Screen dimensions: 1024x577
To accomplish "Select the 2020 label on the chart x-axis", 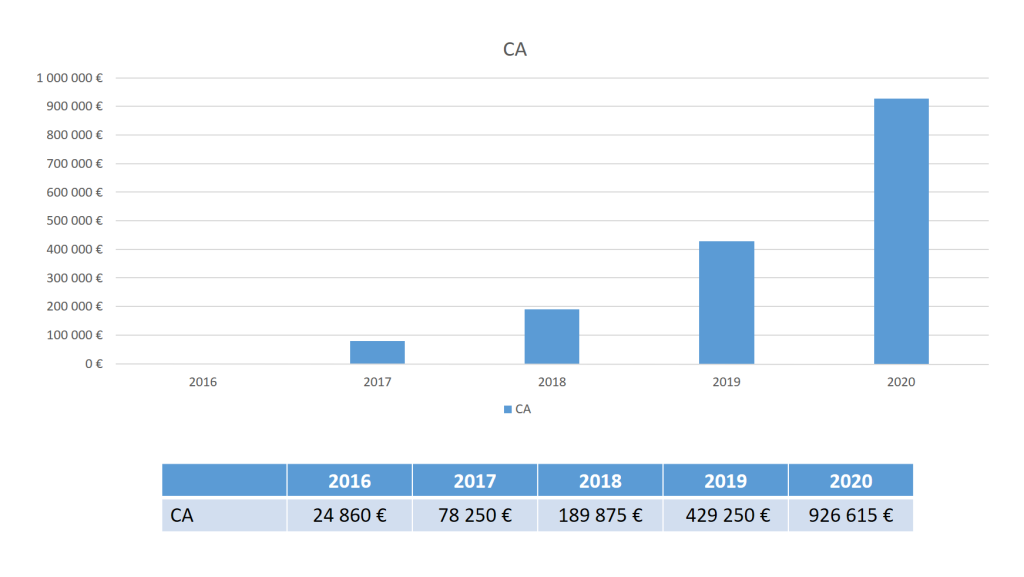I will [x=901, y=382].
